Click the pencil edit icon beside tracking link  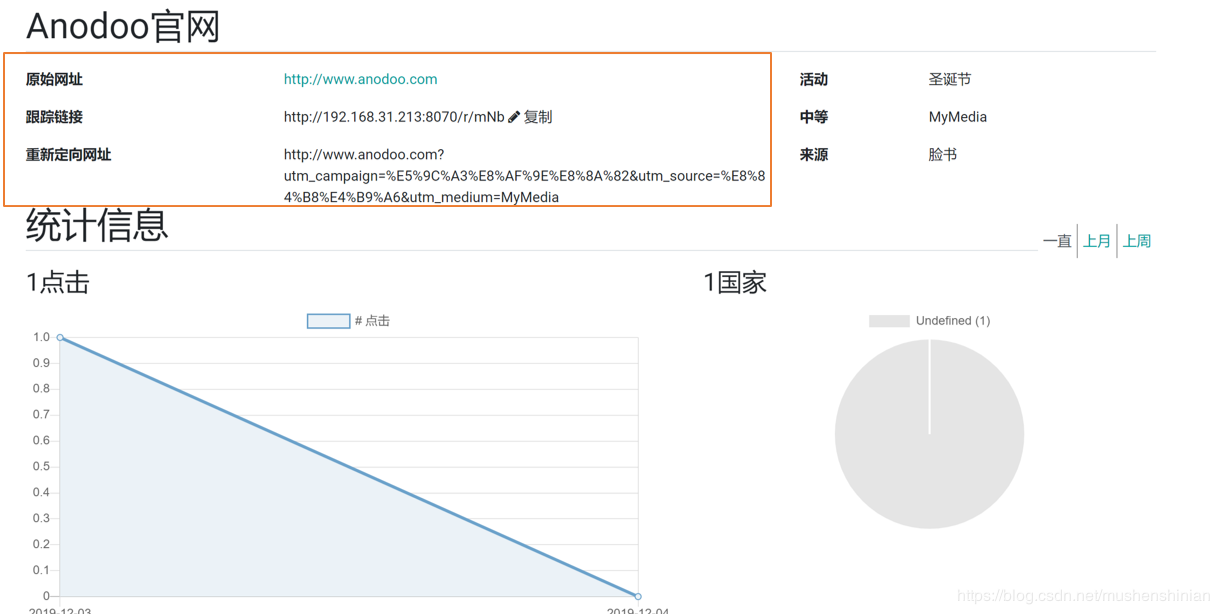click(514, 117)
